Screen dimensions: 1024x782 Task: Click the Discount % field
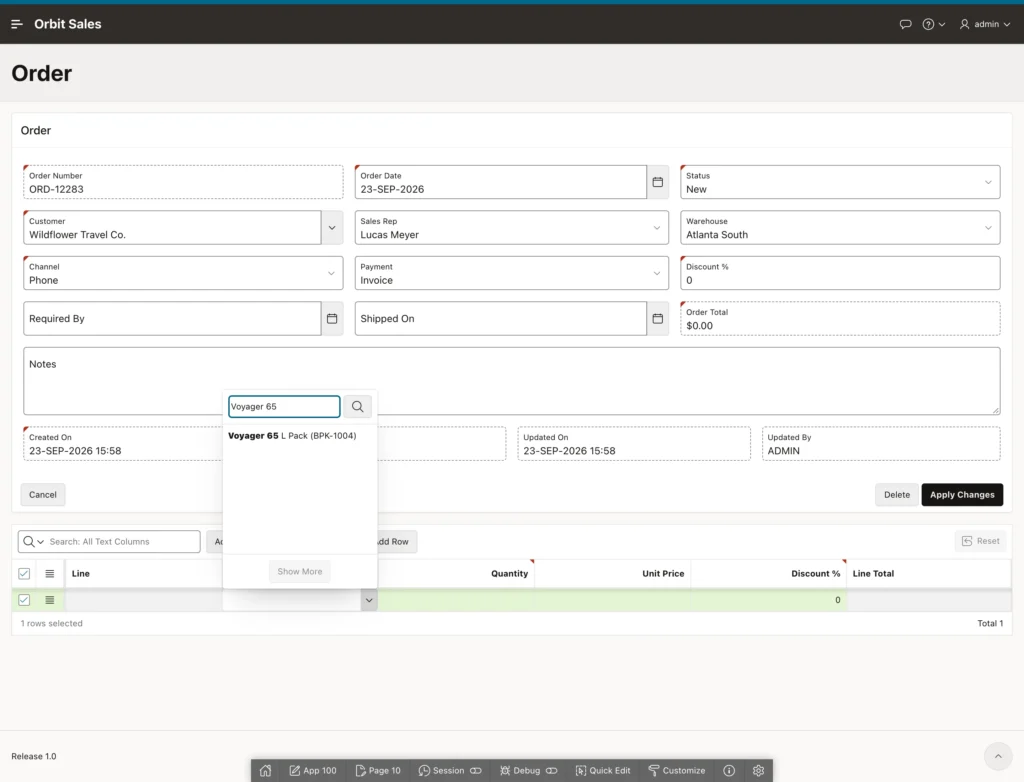point(840,273)
